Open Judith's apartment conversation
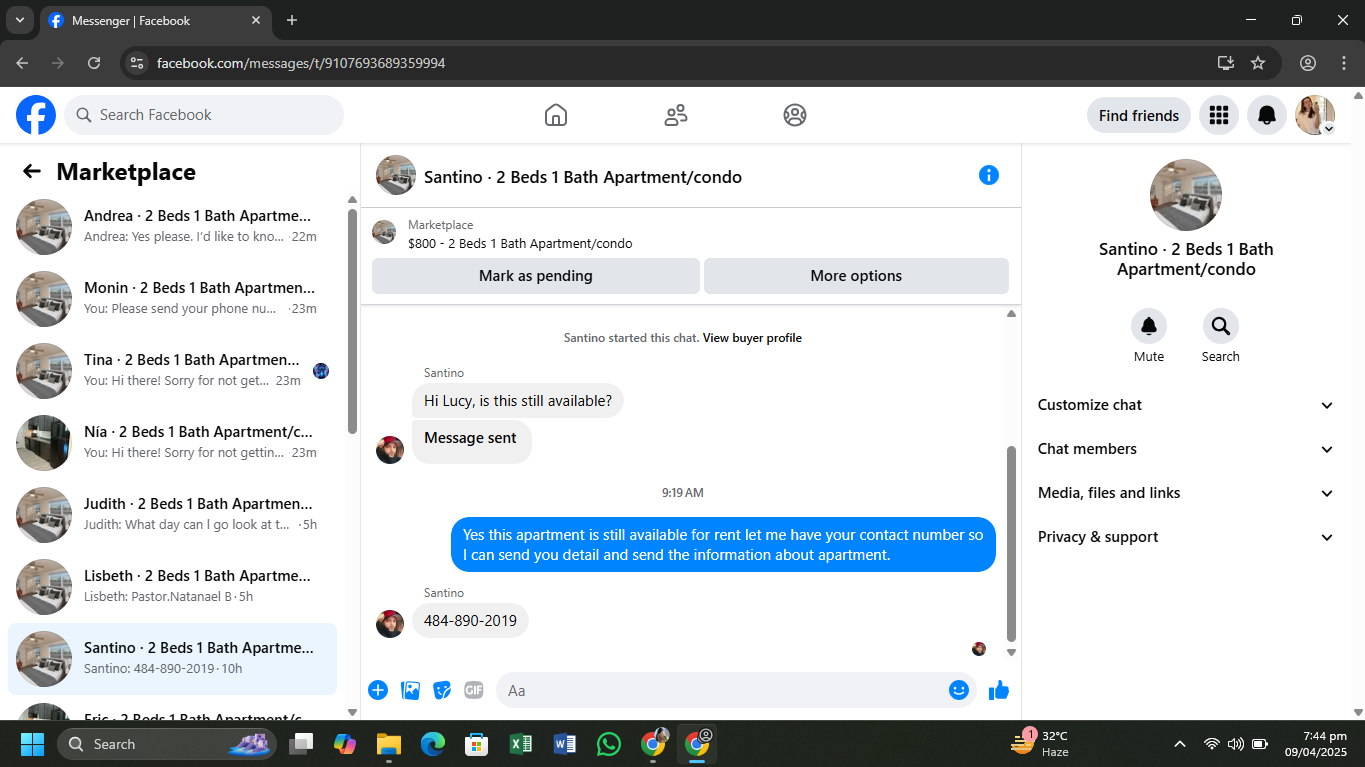The height and width of the screenshot is (767, 1365). (172, 515)
